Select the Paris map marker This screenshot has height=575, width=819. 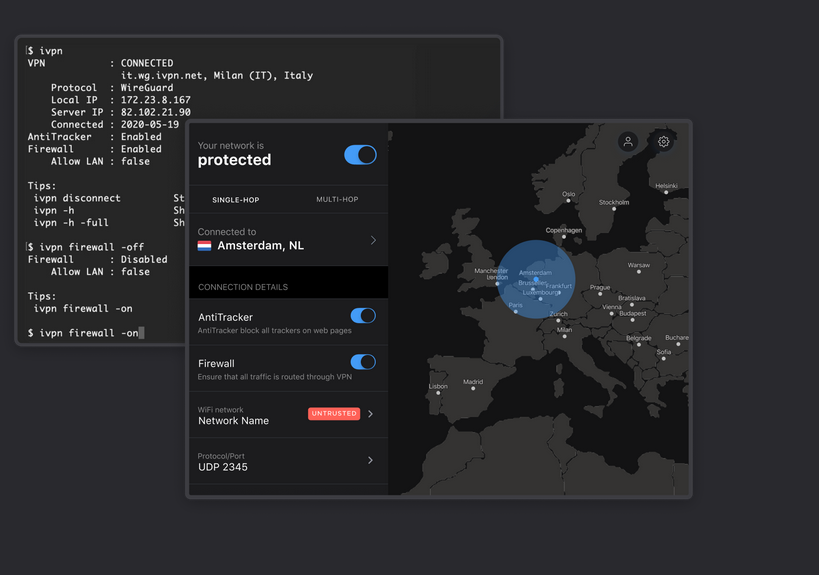[x=516, y=311]
